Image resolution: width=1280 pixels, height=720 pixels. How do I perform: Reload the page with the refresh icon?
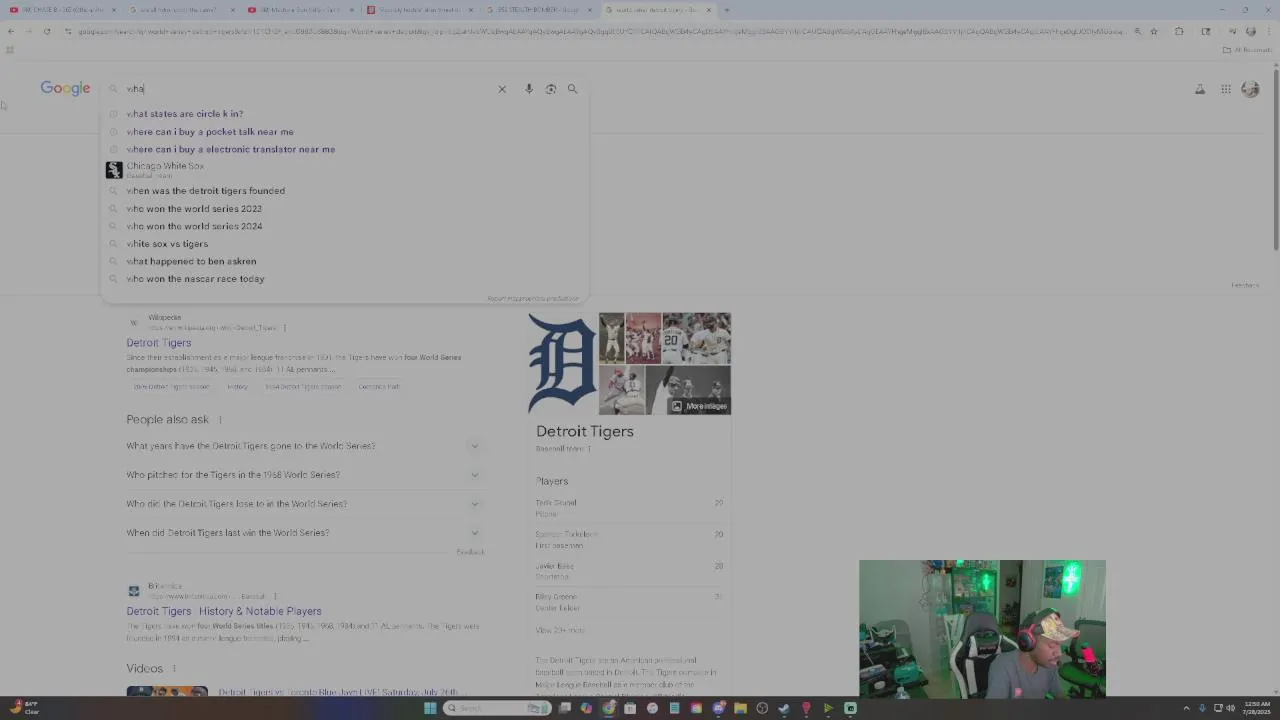(x=46, y=31)
